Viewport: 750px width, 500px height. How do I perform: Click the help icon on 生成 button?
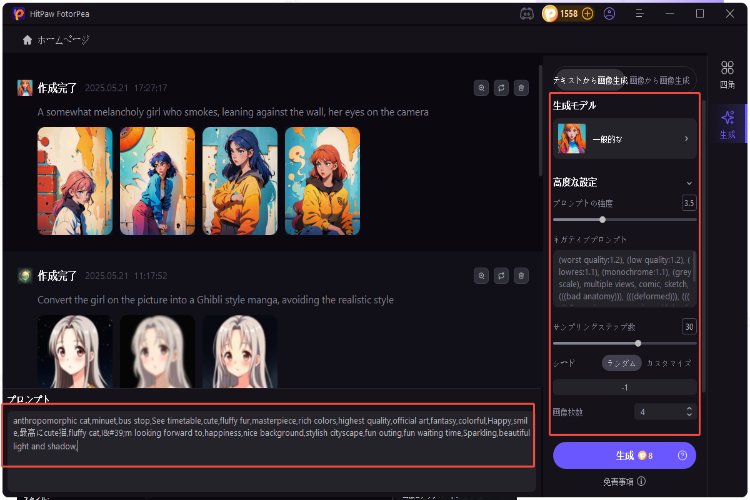pos(682,456)
